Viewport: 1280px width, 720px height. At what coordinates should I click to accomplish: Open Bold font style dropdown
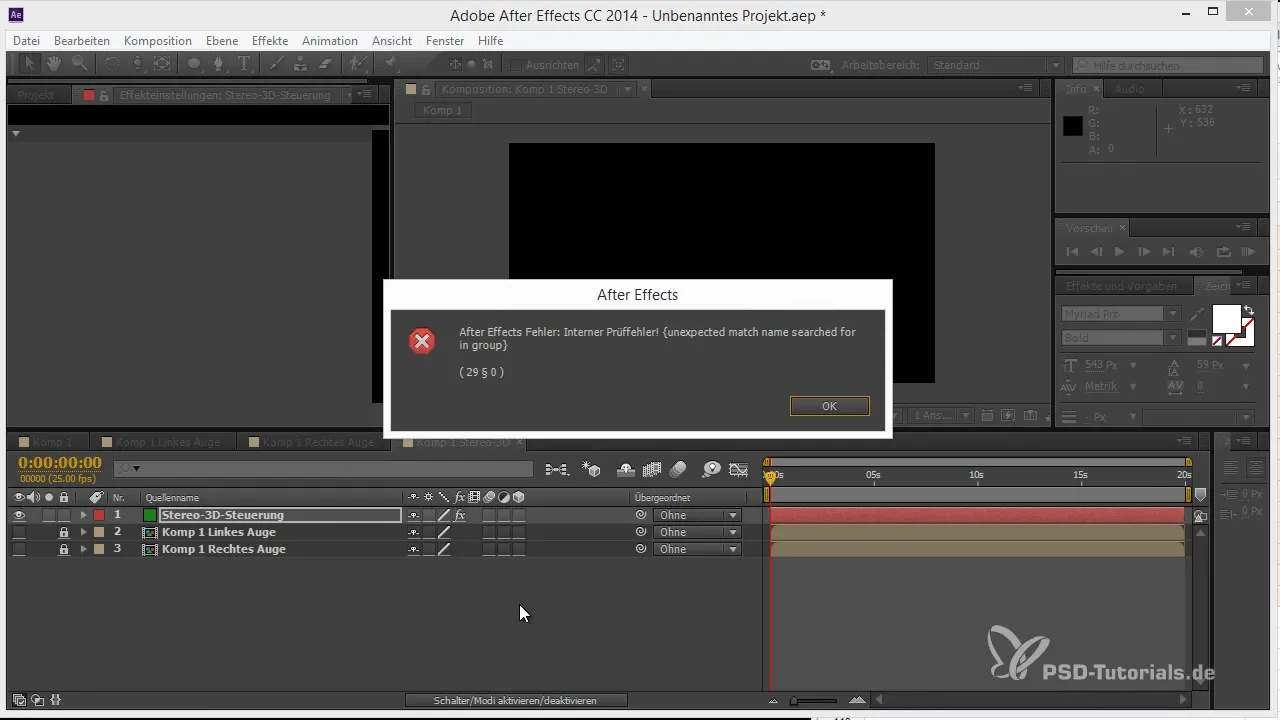coord(1121,338)
